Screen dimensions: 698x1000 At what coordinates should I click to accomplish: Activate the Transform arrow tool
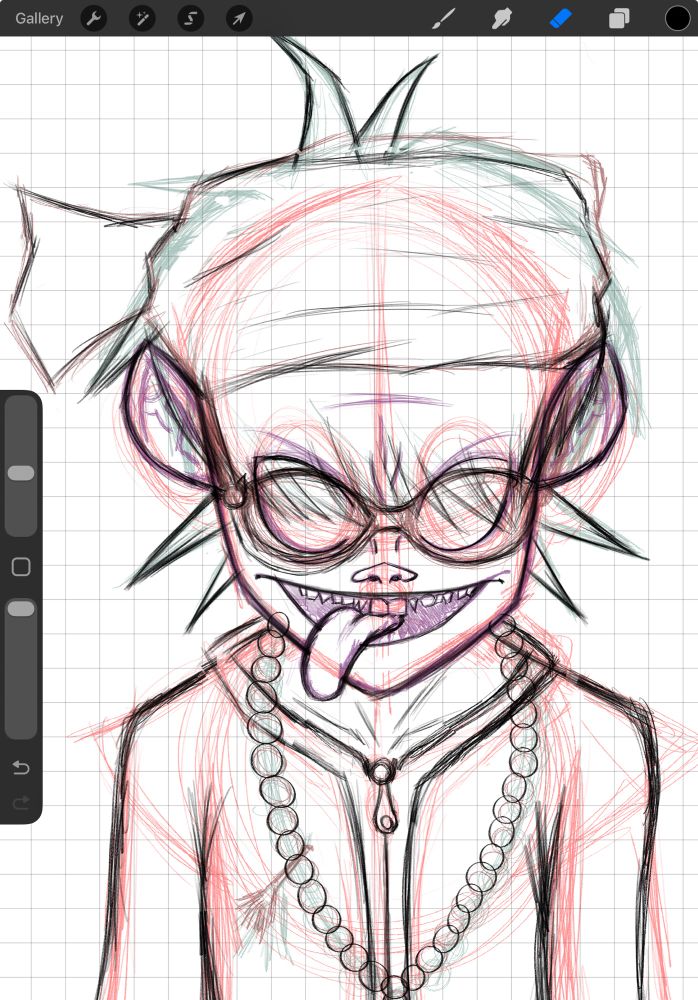coord(239,18)
